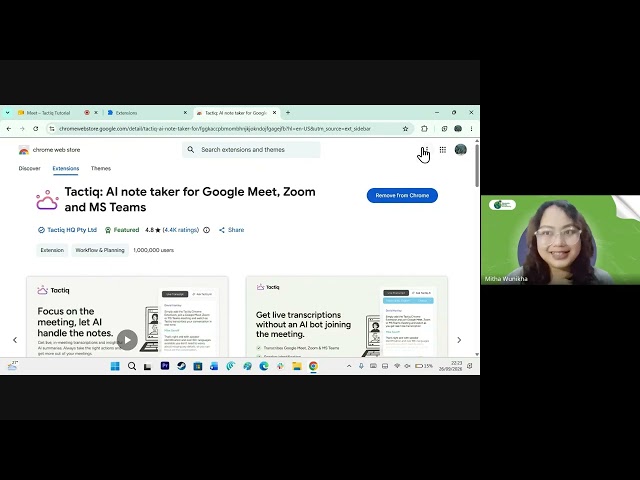Open the web store more options menu
This screenshot has width=640, height=480.
pyautogui.click(x=427, y=150)
